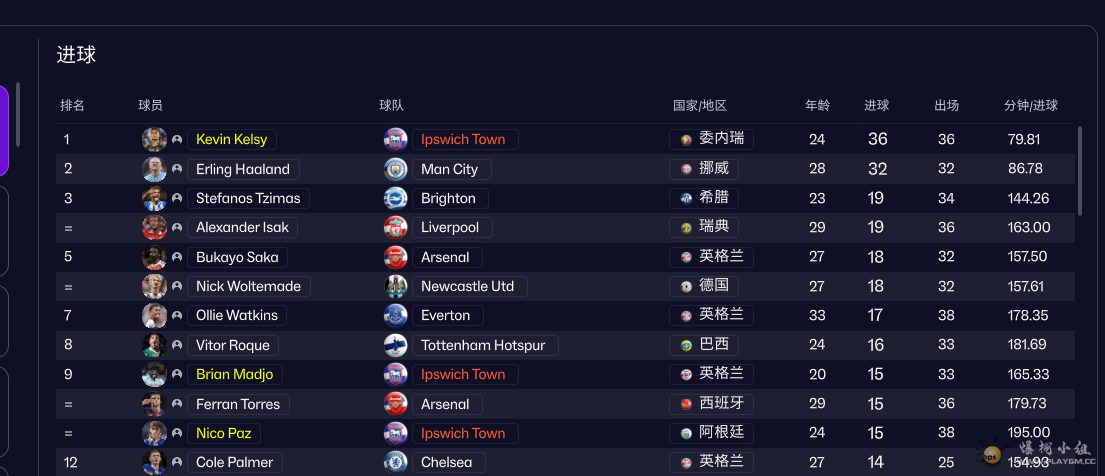Click the 阿根廷 flag icon
This screenshot has width=1105, height=476.
pyautogui.click(x=686, y=433)
